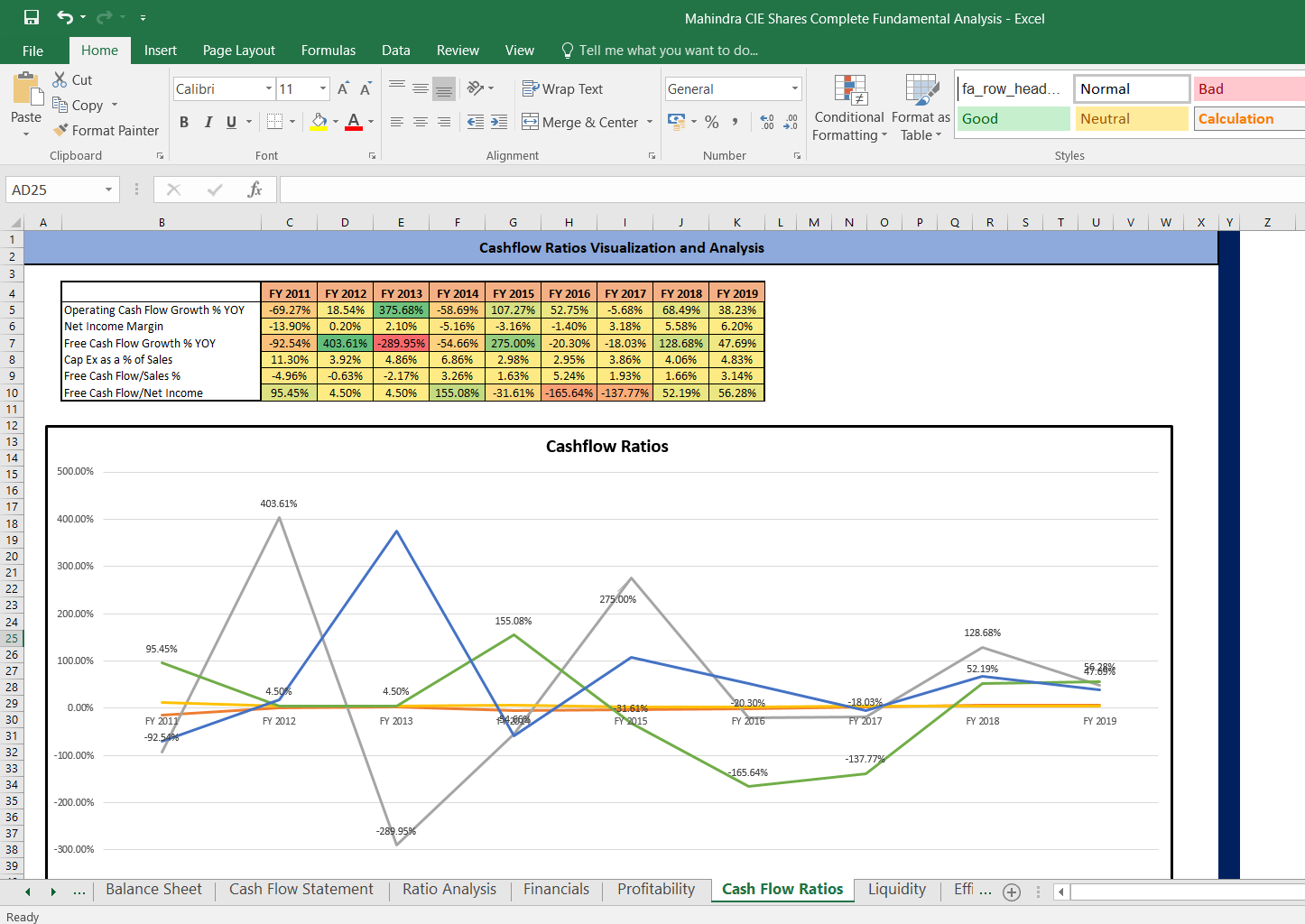Click the Paste clipboard icon
The image size is (1305, 924).
26,90
